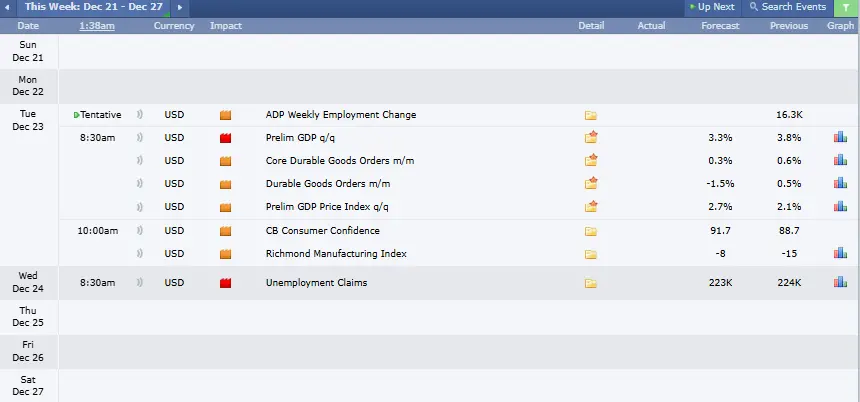The height and width of the screenshot is (402, 860).
Task: Toggle alert for Core Durable Goods Orders
Action: pos(139,161)
